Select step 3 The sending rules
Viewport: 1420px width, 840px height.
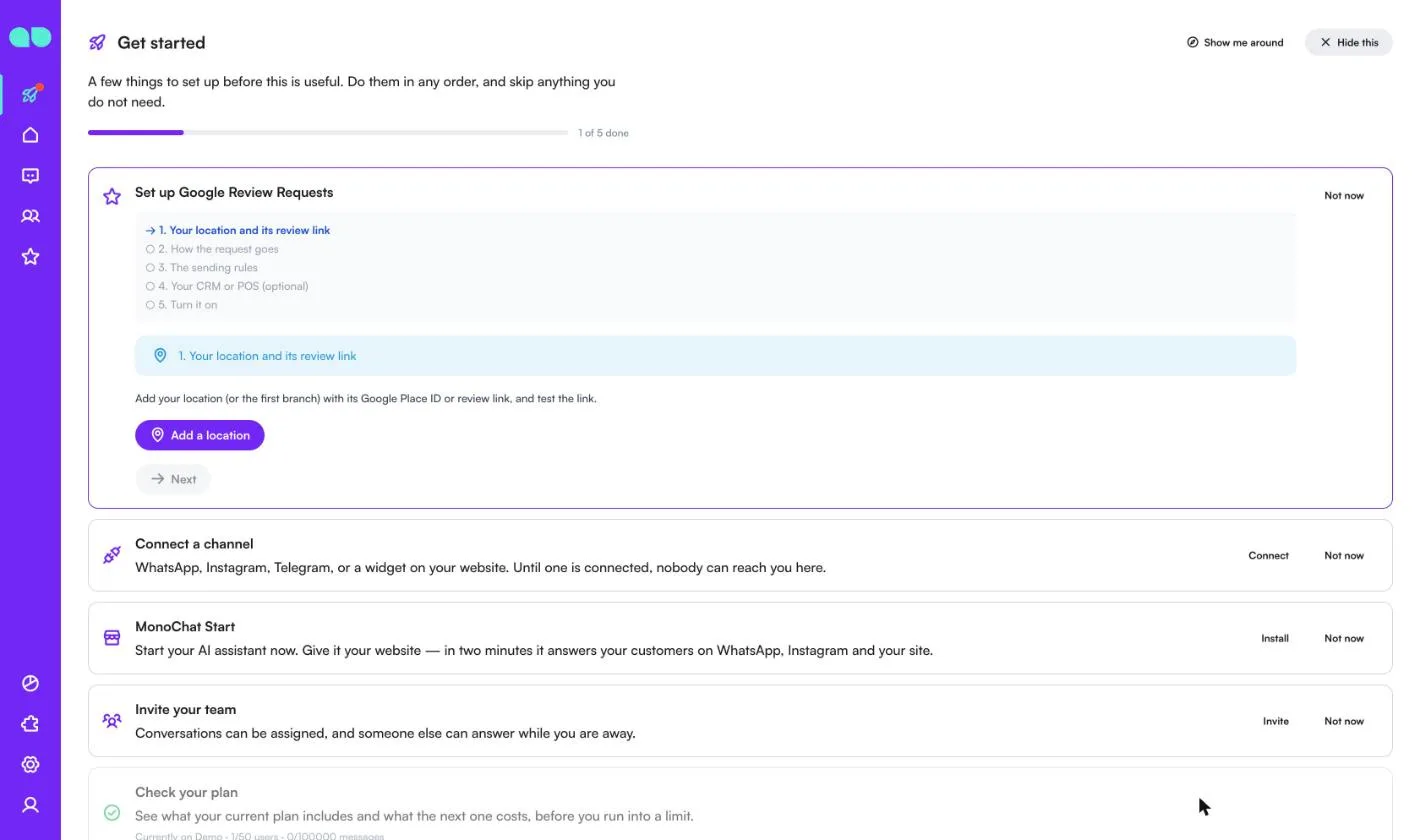pyautogui.click(x=201, y=267)
